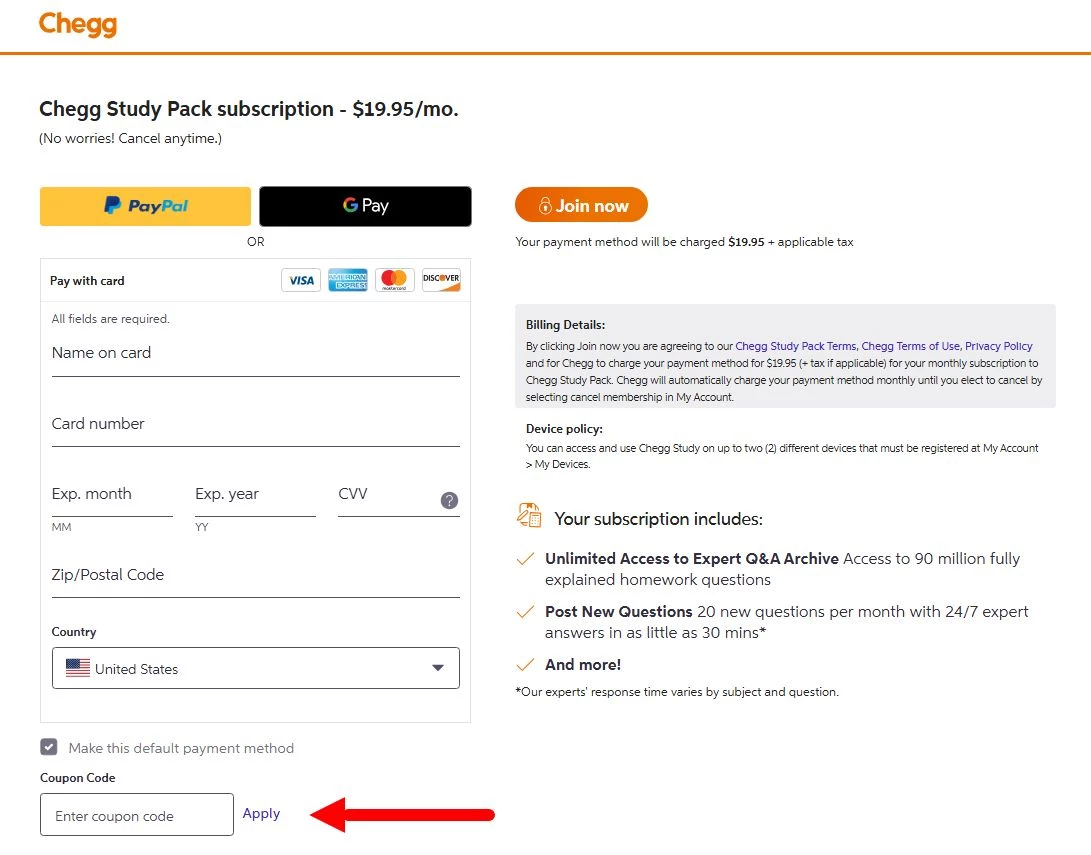
Task: Apply the coupon code
Action: (261, 813)
